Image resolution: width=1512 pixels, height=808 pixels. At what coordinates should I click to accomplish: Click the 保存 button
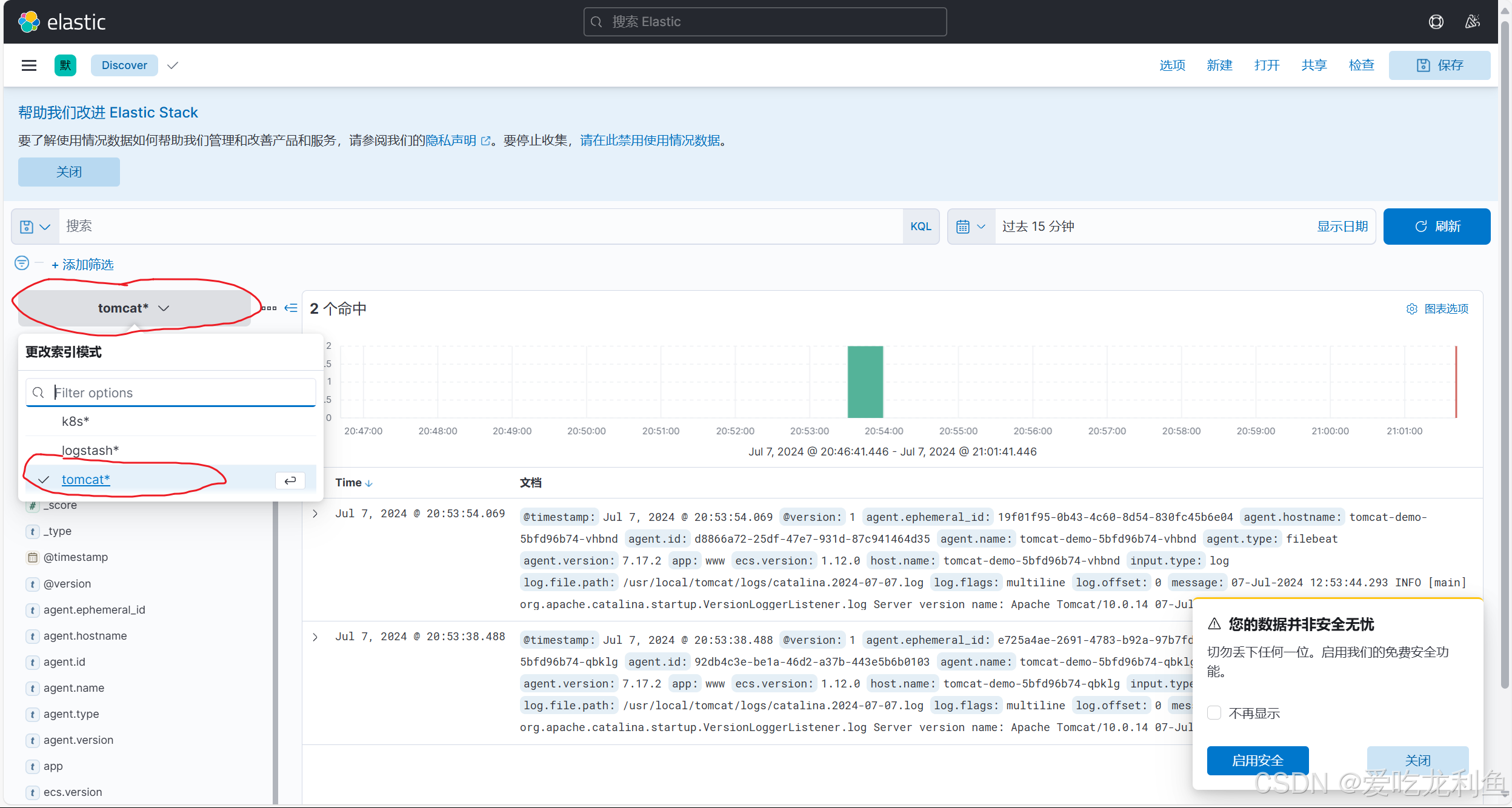(1439, 65)
